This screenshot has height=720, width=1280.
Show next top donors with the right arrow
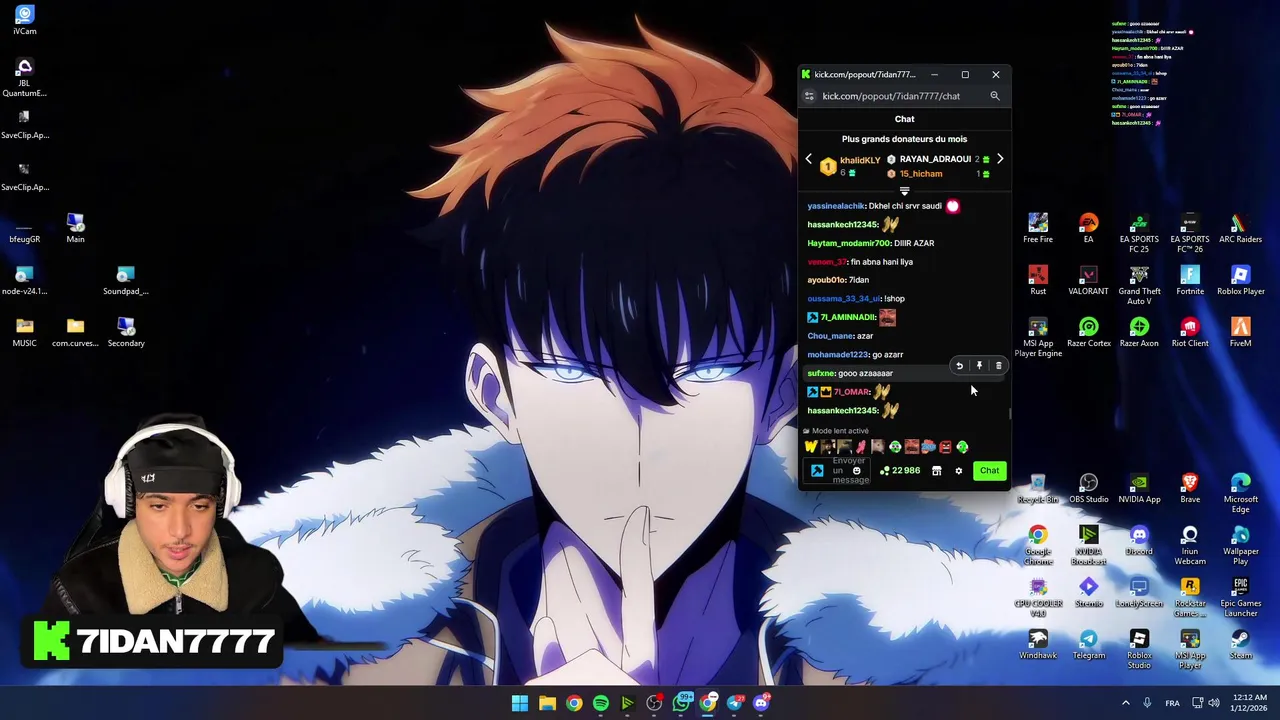(999, 159)
